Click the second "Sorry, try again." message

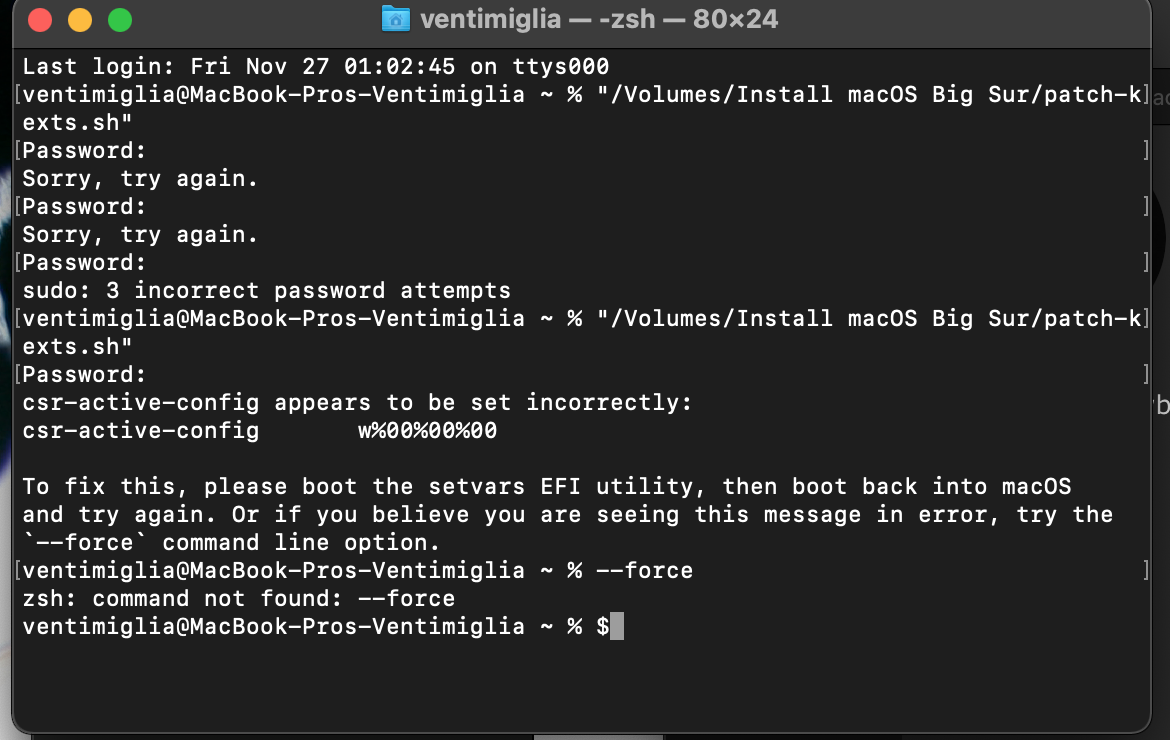[x=140, y=235]
